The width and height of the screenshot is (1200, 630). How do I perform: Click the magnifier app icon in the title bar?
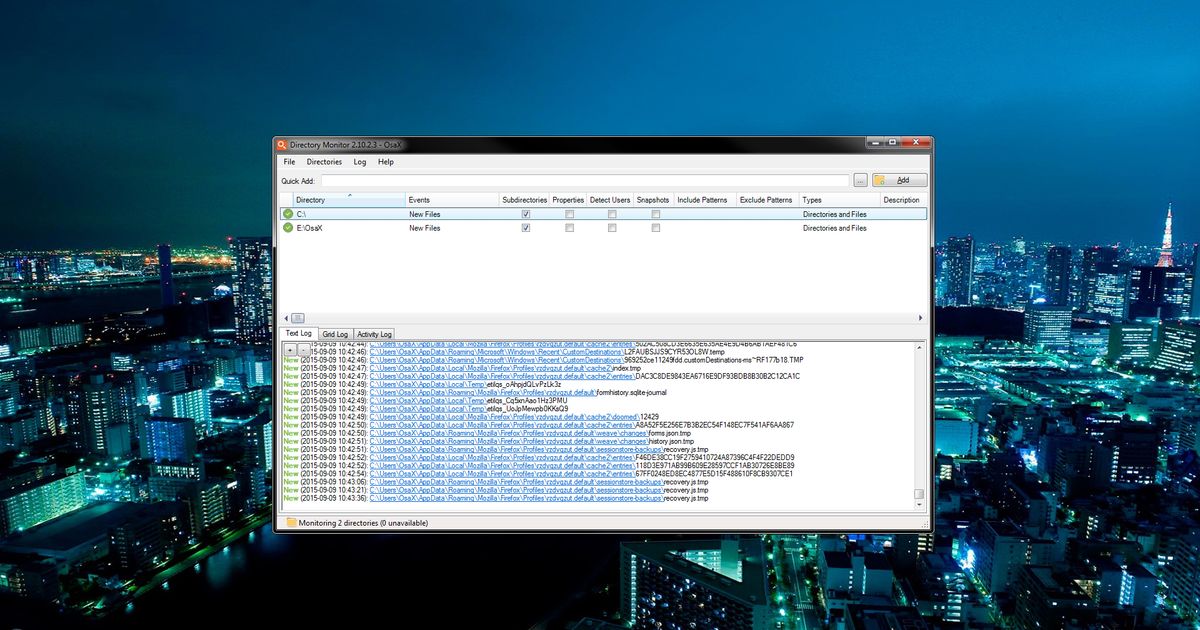click(x=282, y=144)
